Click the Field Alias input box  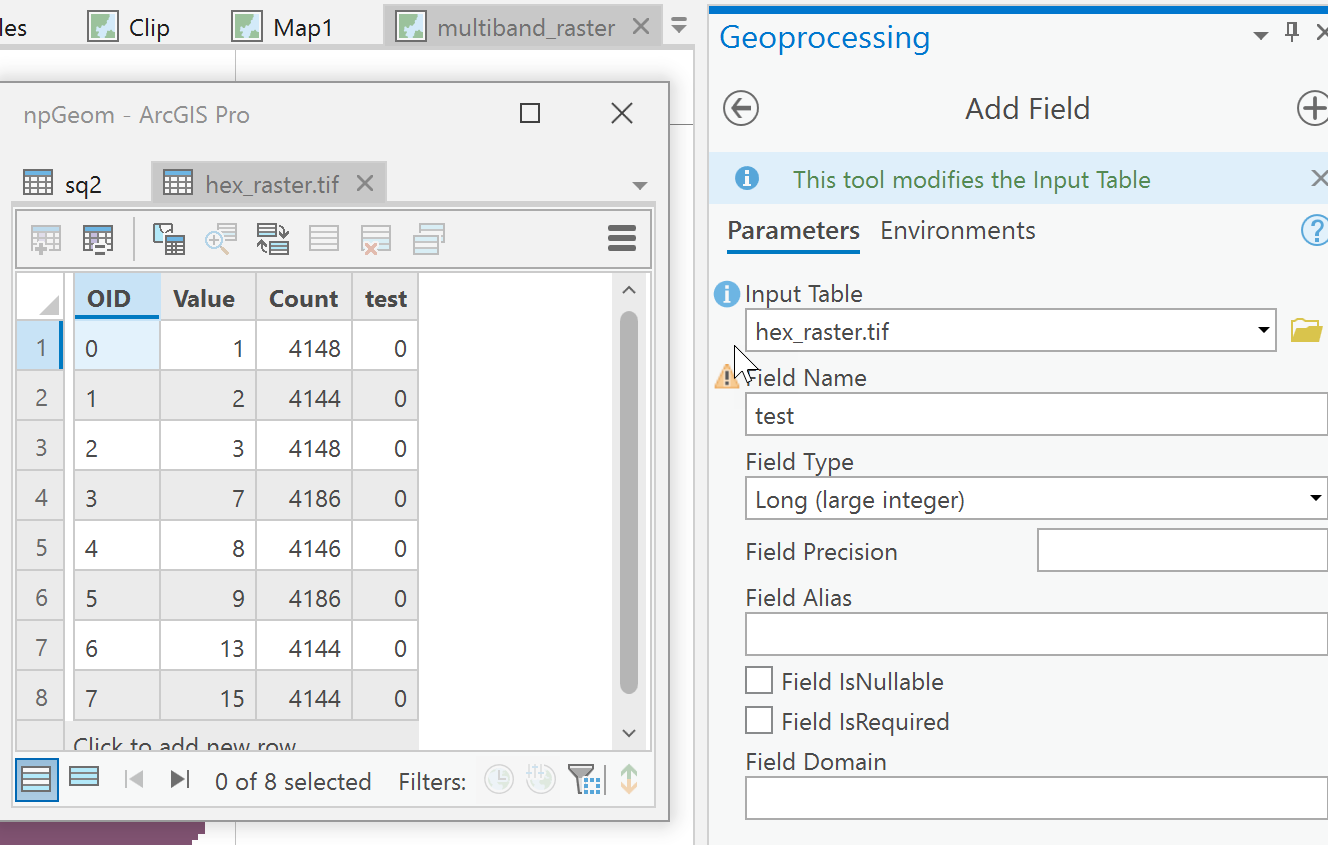click(1036, 634)
